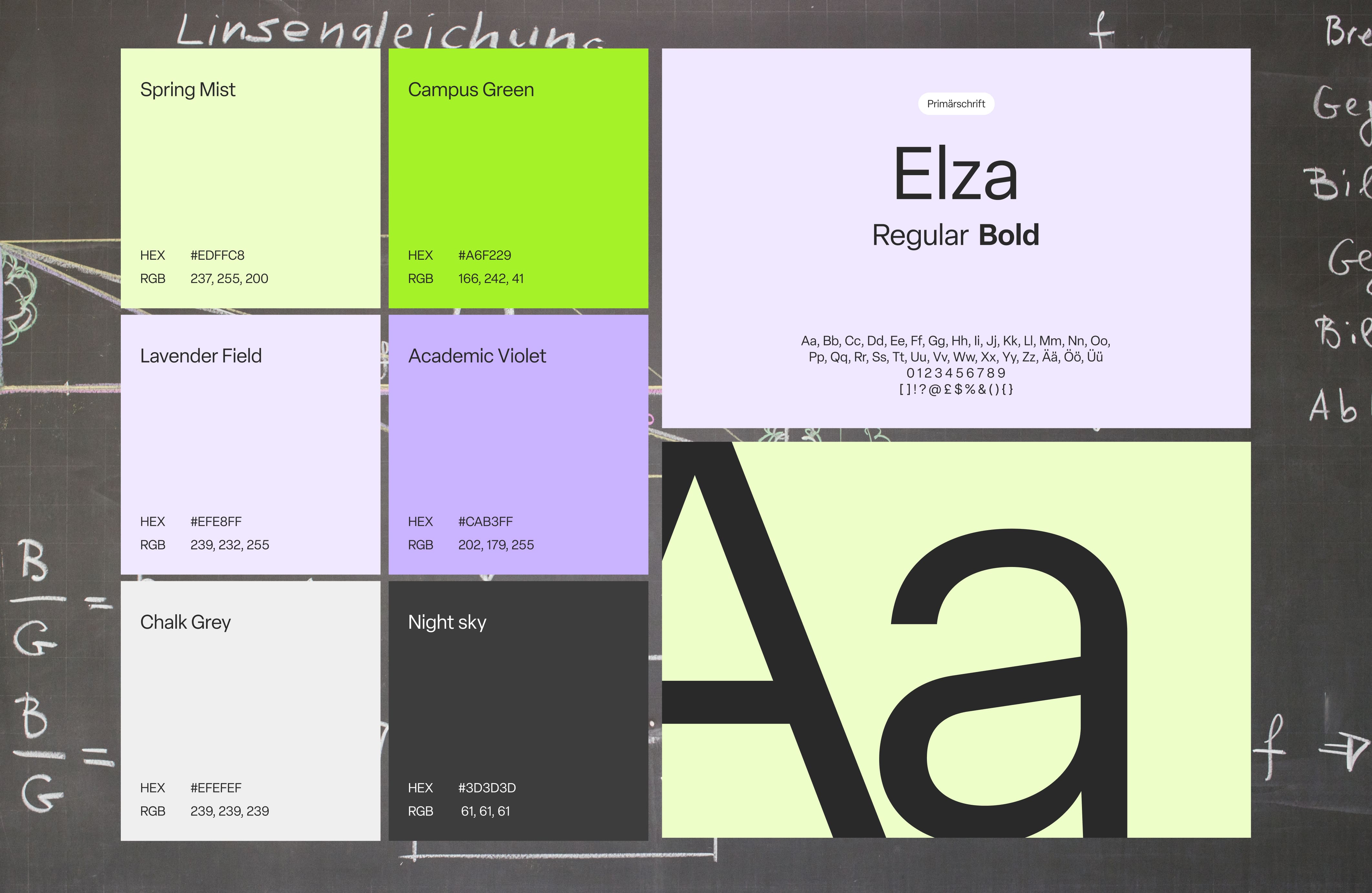Click the digits row 0123456789
Viewport: 1372px width, 893px height.
(956, 373)
